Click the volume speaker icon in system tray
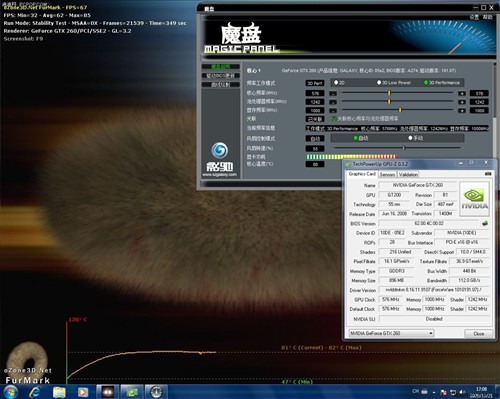The height and width of the screenshot is (399, 500). click(462, 392)
